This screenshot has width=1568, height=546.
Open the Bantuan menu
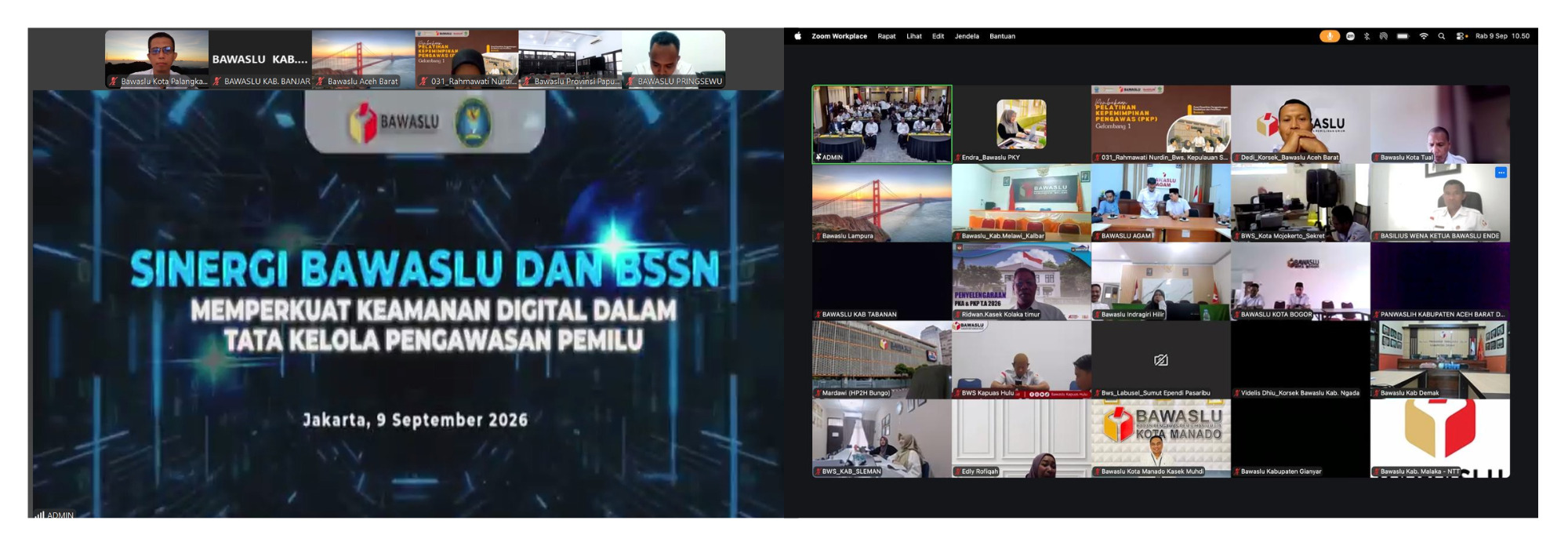(x=1002, y=36)
